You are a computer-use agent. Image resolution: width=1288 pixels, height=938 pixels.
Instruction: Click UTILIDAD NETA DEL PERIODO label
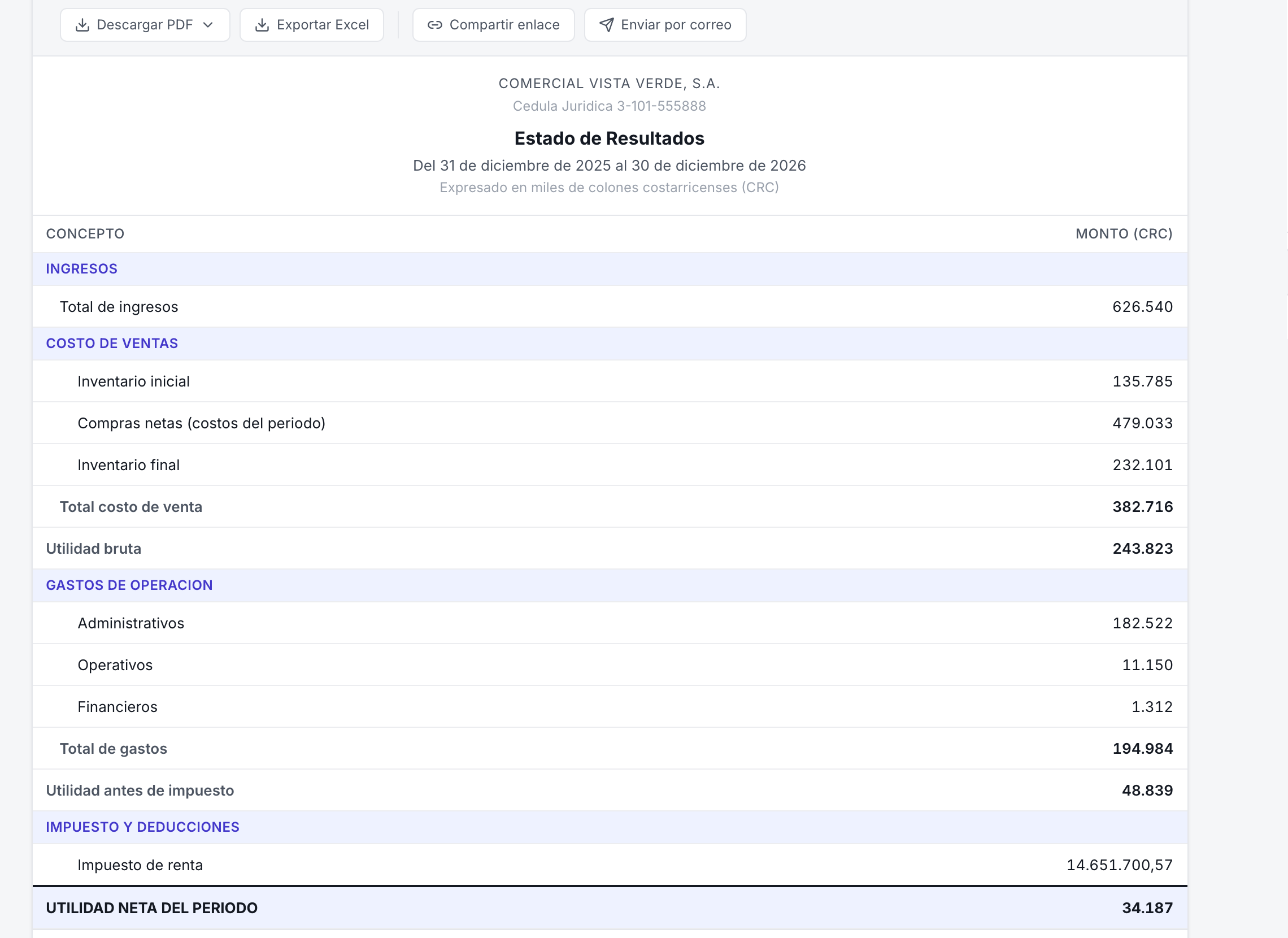pyautogui.click(x=151, y=909)
